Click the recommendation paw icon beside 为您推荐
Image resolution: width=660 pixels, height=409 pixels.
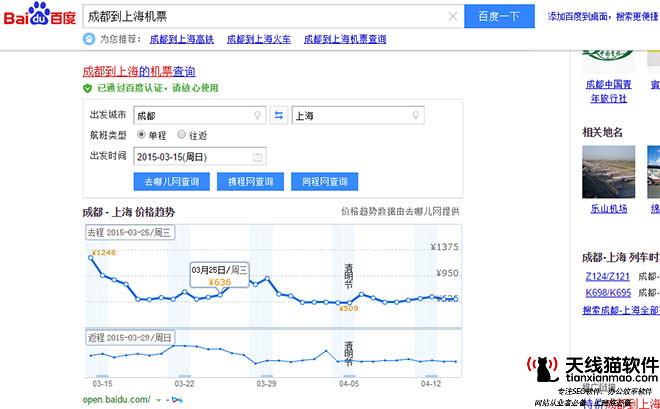tap(89, 39)
